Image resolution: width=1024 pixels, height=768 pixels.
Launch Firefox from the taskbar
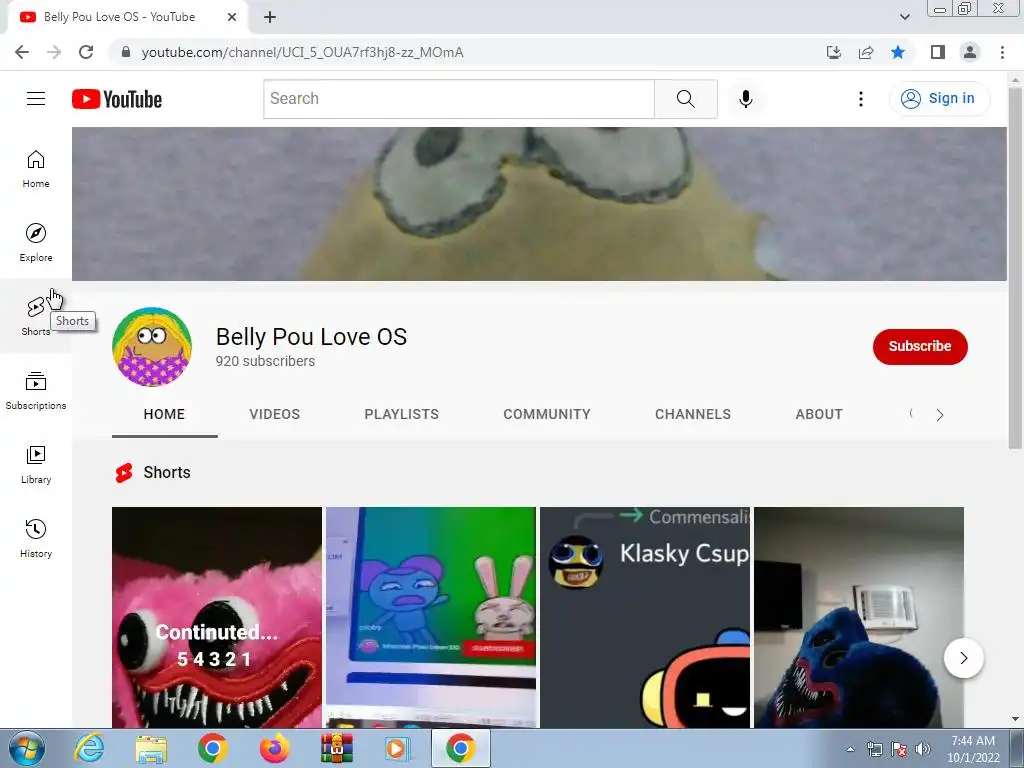tap(274, 748)
